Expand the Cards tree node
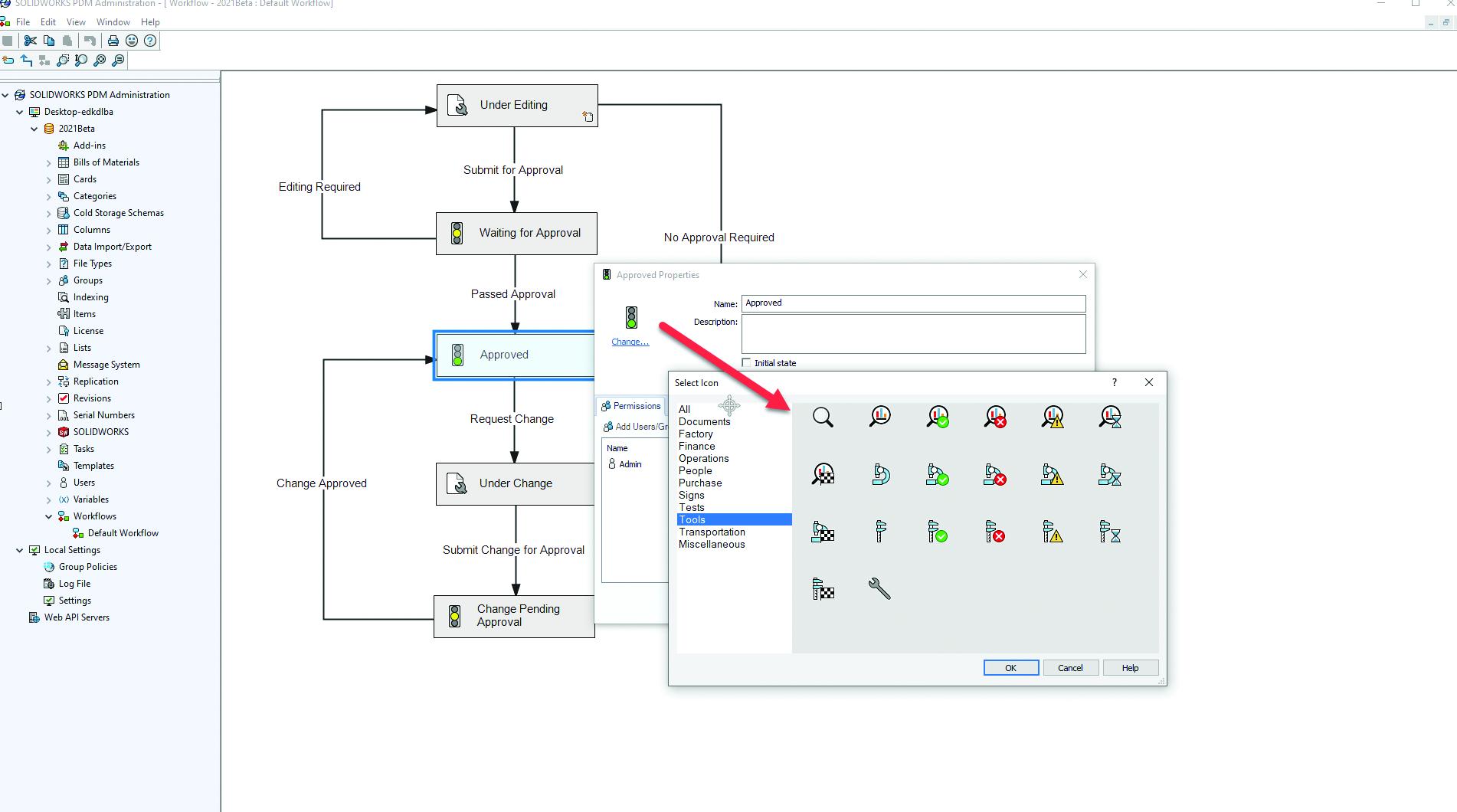This screenshot has height=812, width=1457. (x=49, y=179)
